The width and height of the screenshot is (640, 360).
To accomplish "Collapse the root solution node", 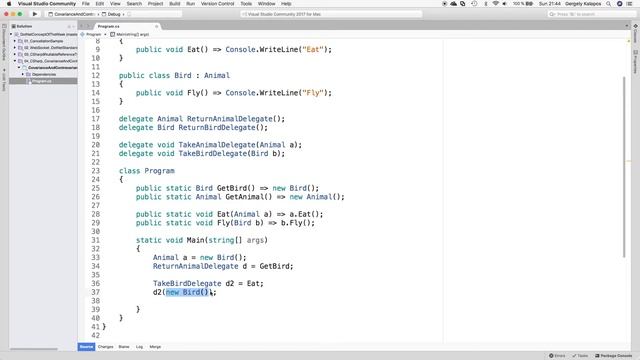I will point(11,34).
